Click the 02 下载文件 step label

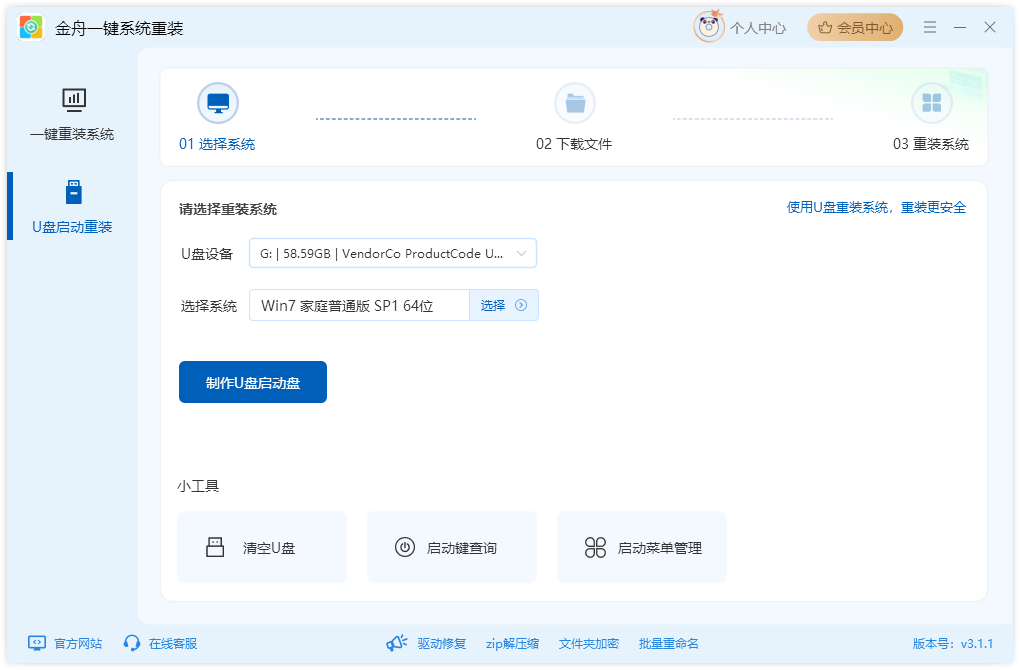574,144
